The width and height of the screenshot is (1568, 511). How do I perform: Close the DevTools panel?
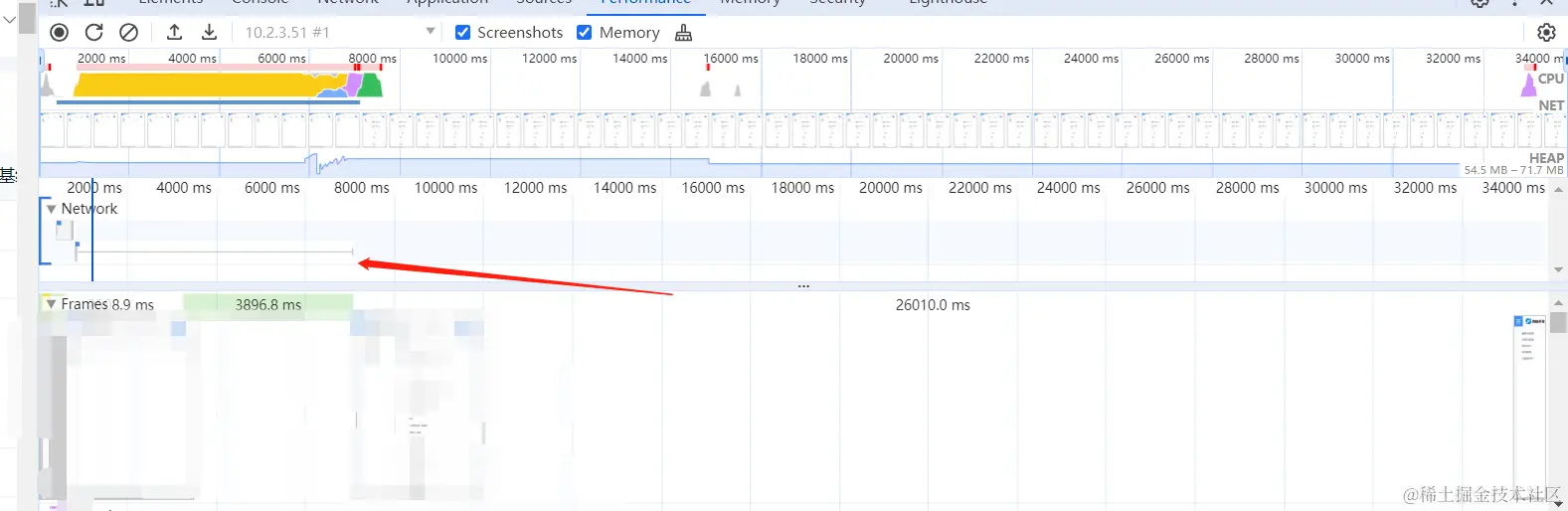(1546, 3)
